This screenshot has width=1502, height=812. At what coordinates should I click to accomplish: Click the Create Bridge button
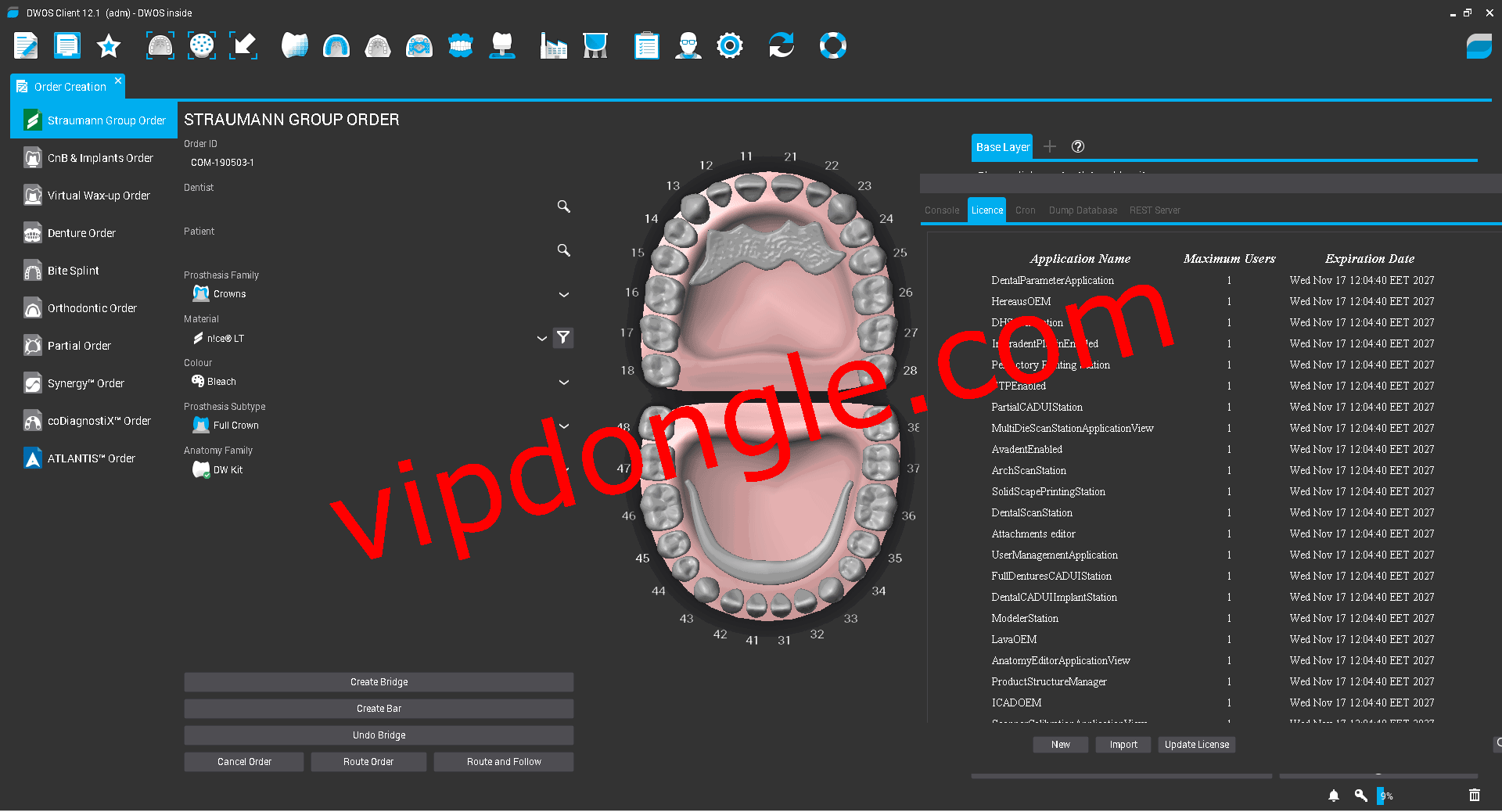378,681
